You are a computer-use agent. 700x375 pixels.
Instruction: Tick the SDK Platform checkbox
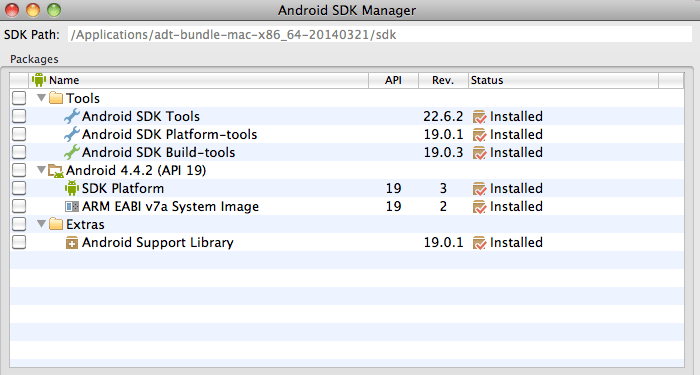(19, 188)
